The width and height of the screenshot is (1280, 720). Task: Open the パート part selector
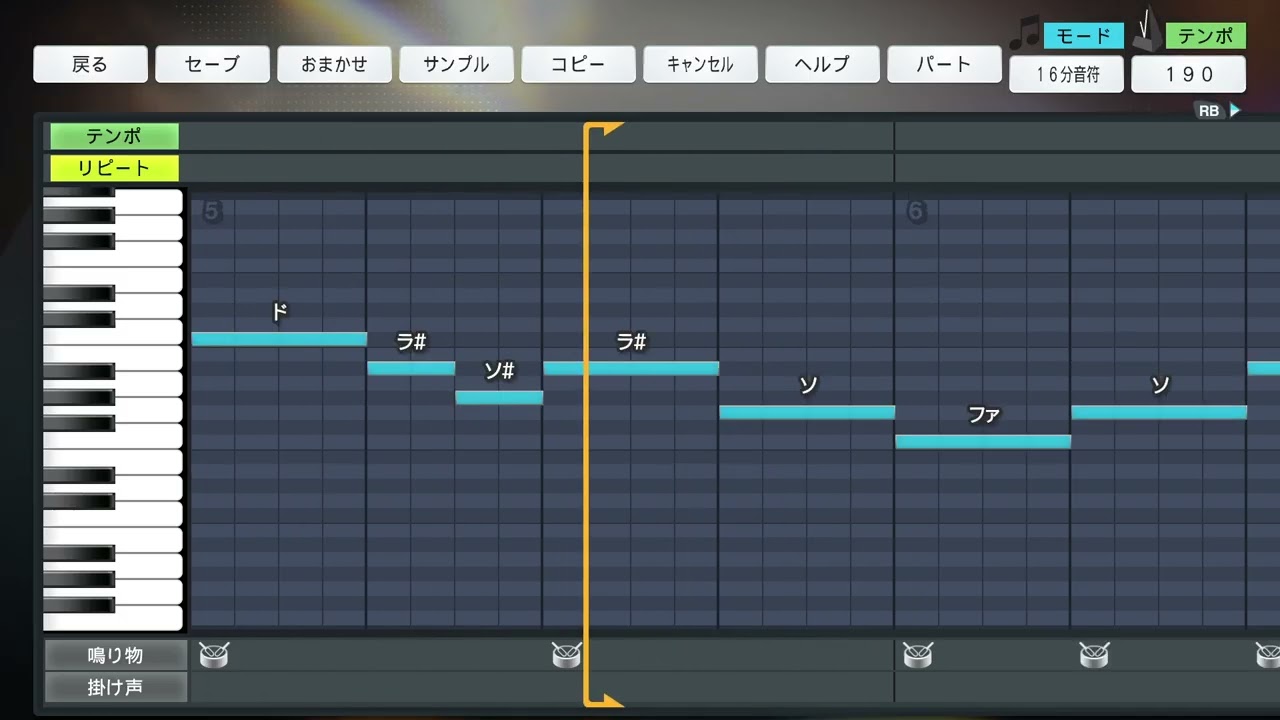944,64
